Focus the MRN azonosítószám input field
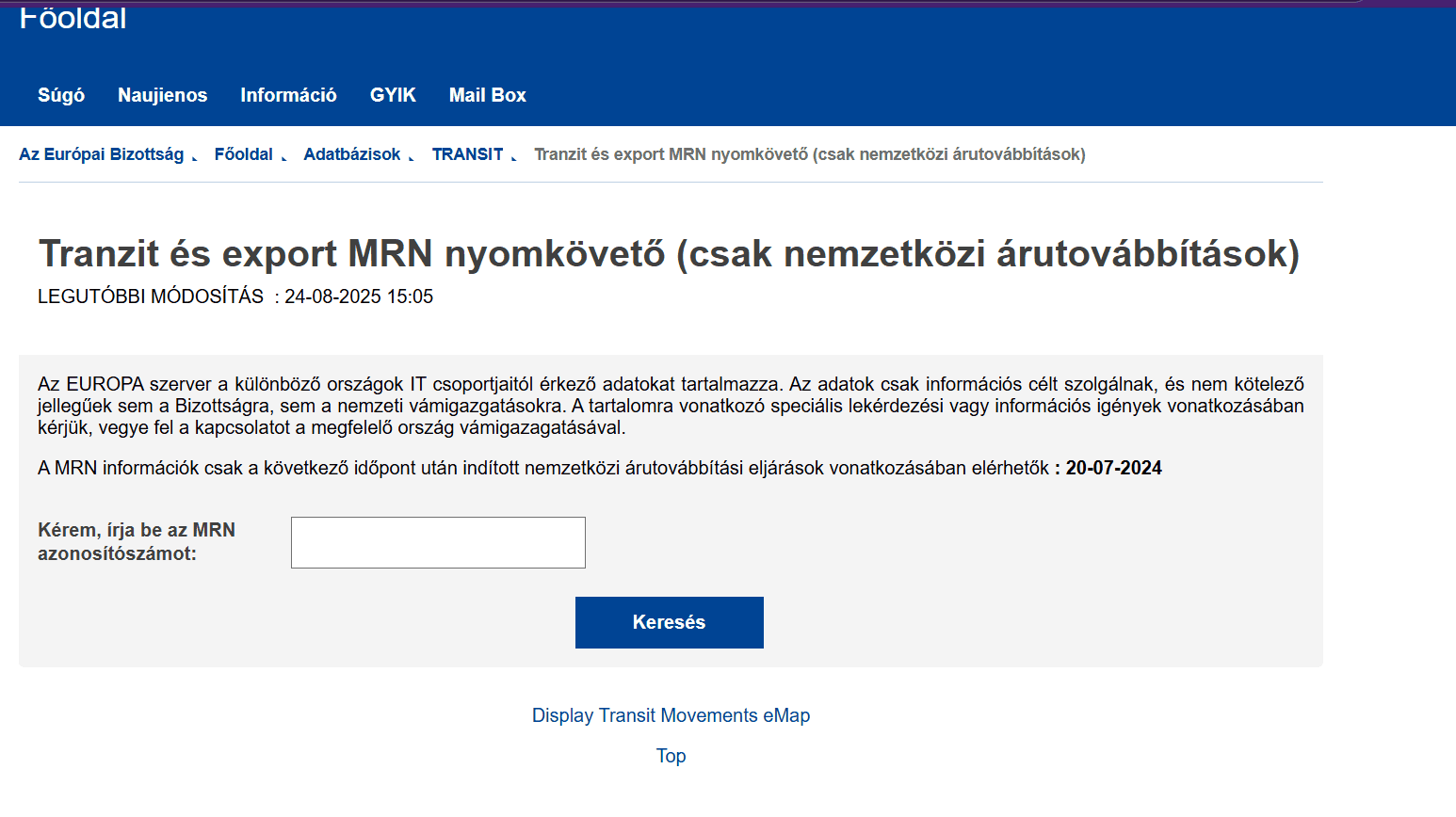Screen dimensions: 1456x817 (x=438, y=542)
